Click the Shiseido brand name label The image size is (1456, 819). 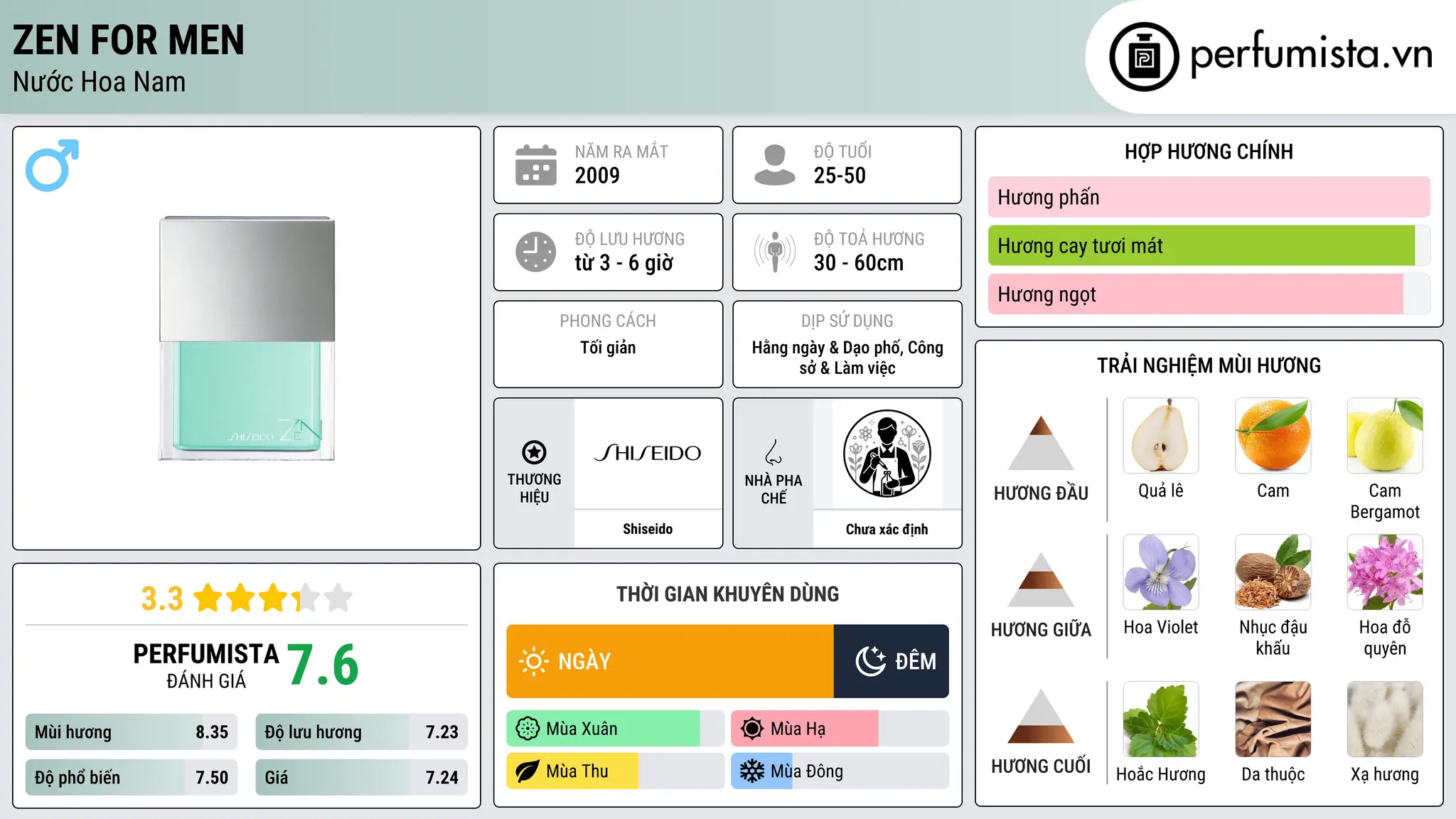tap(648, 529)
